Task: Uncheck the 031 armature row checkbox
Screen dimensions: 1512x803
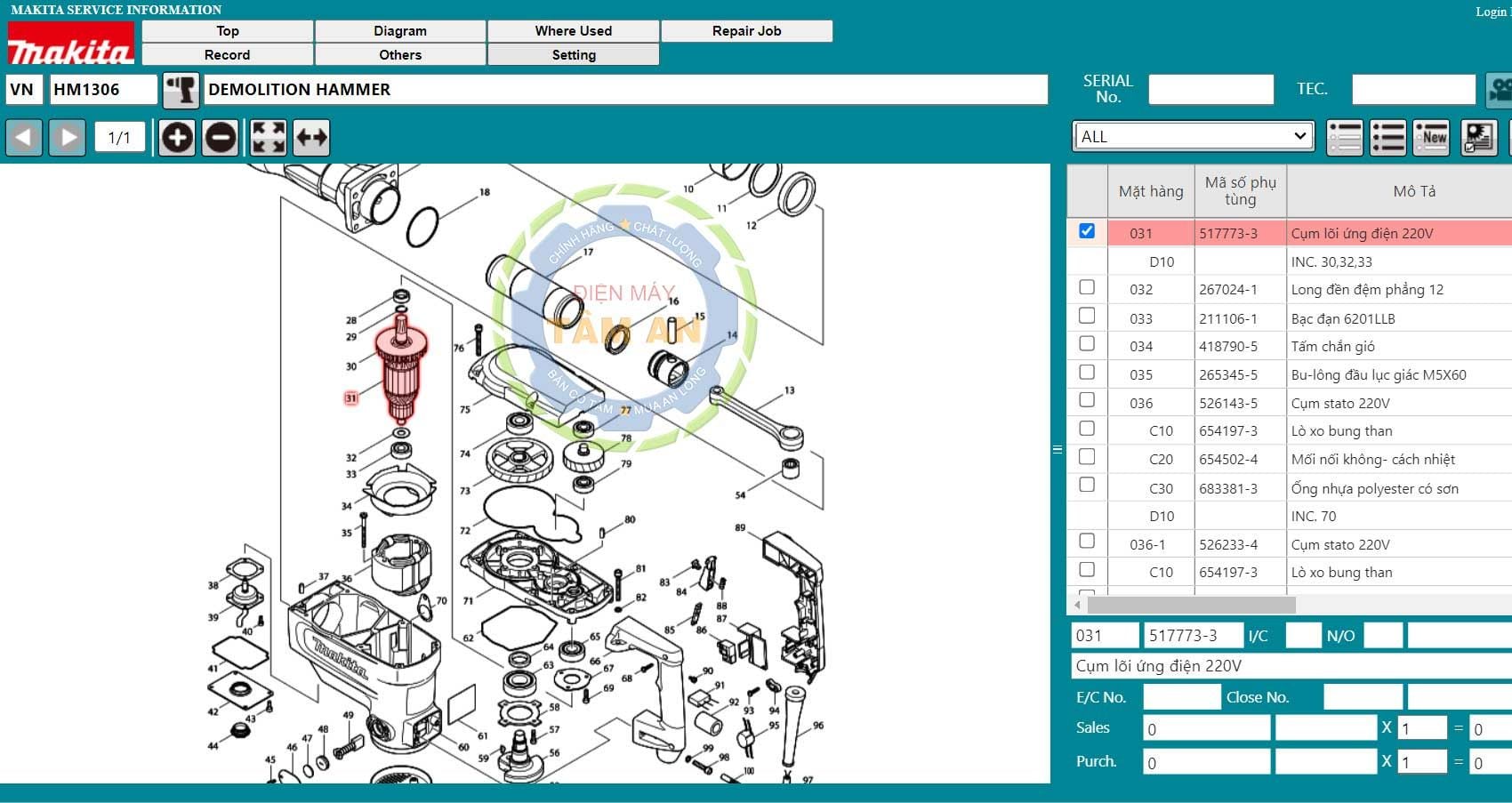Action: click(1087, 231)
